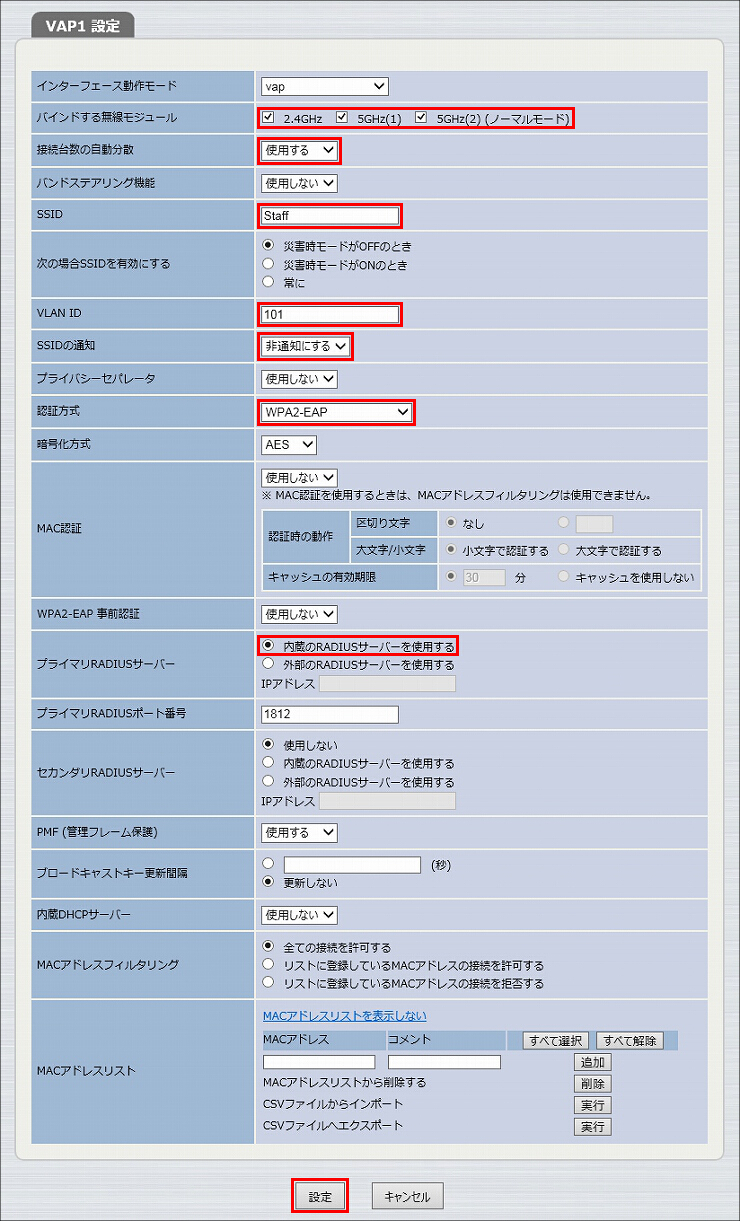This screenshot has width=740, height=1221.
Task: Open the MAC認証 dropdown
Action: [299, 478]
